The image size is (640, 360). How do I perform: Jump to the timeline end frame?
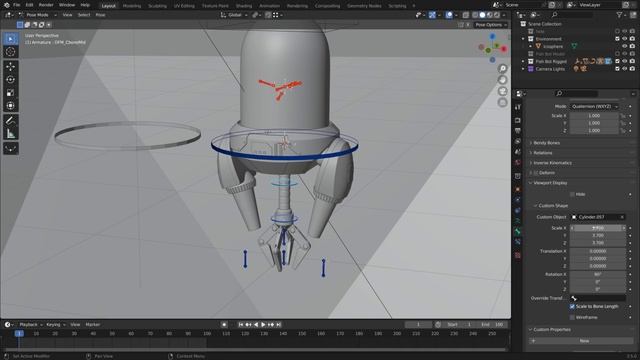pos(278,324)
